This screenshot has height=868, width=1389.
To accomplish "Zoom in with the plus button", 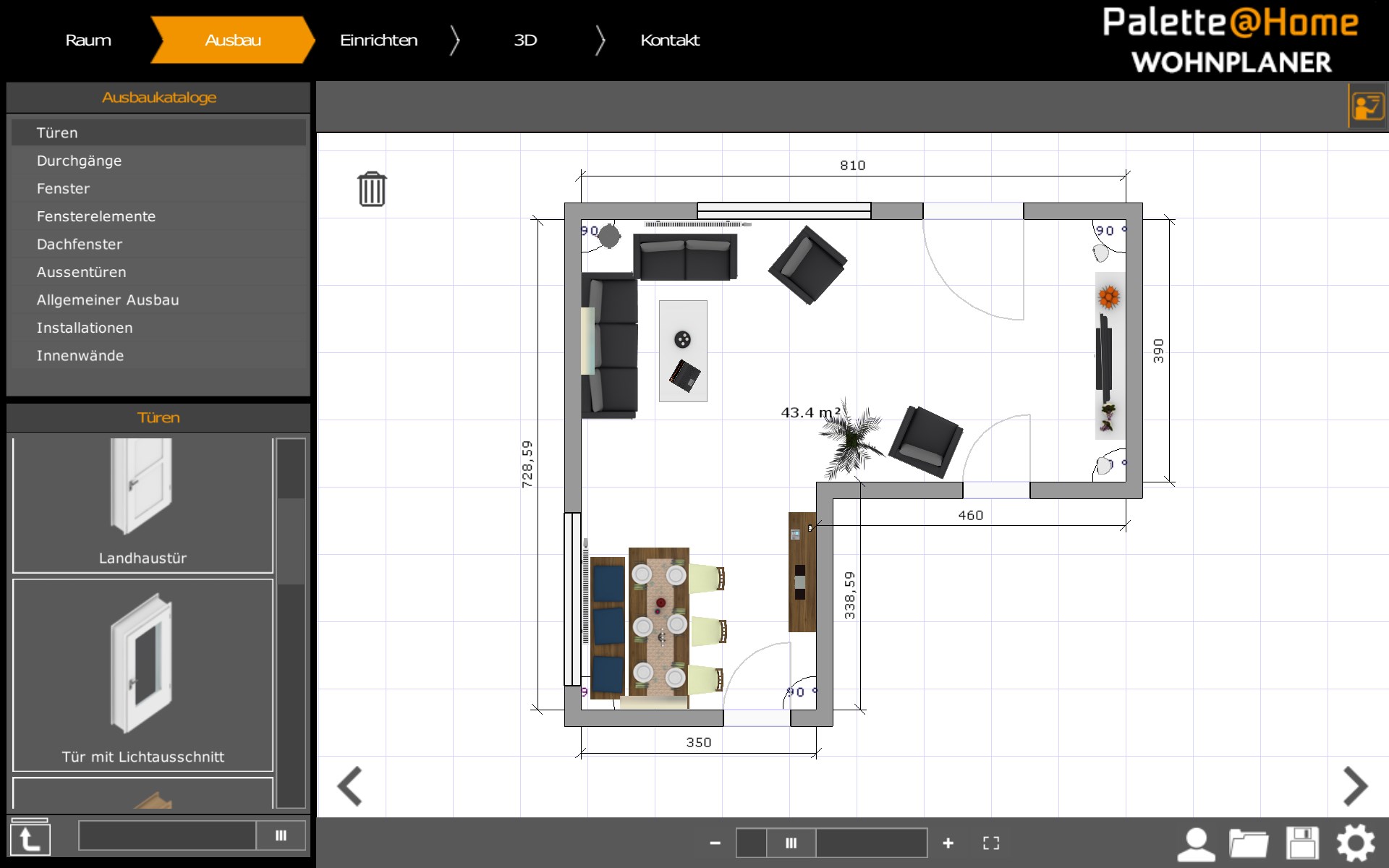I will click(948, 843).
